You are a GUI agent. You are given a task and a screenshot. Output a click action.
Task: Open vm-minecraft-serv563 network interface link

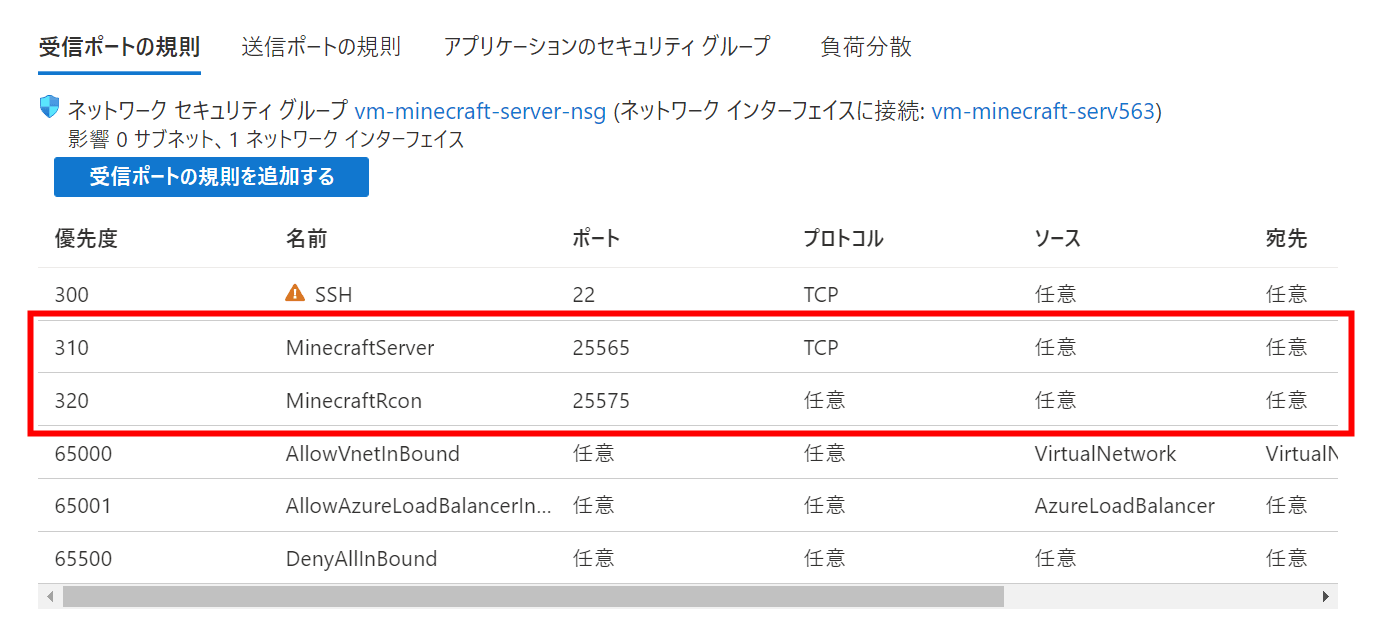tap(1043, 111)
